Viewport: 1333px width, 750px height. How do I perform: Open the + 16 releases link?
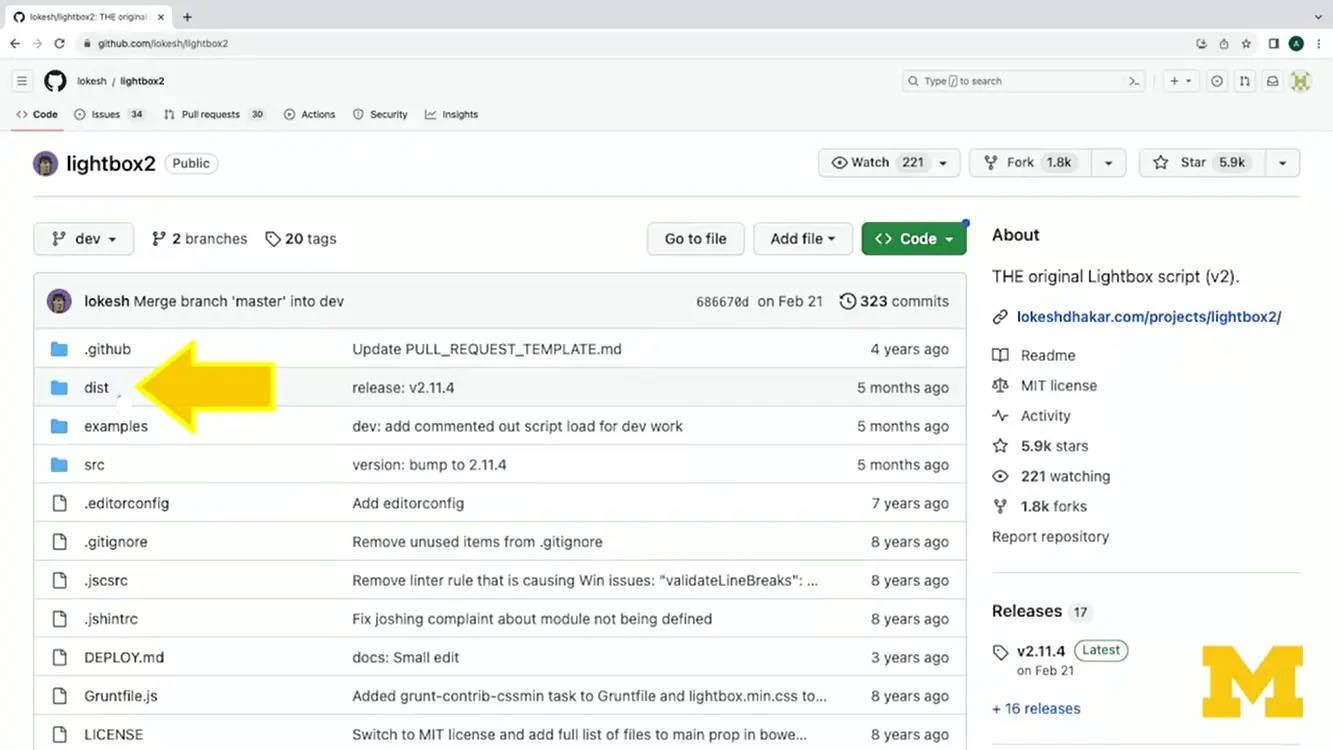[1036, 709]
